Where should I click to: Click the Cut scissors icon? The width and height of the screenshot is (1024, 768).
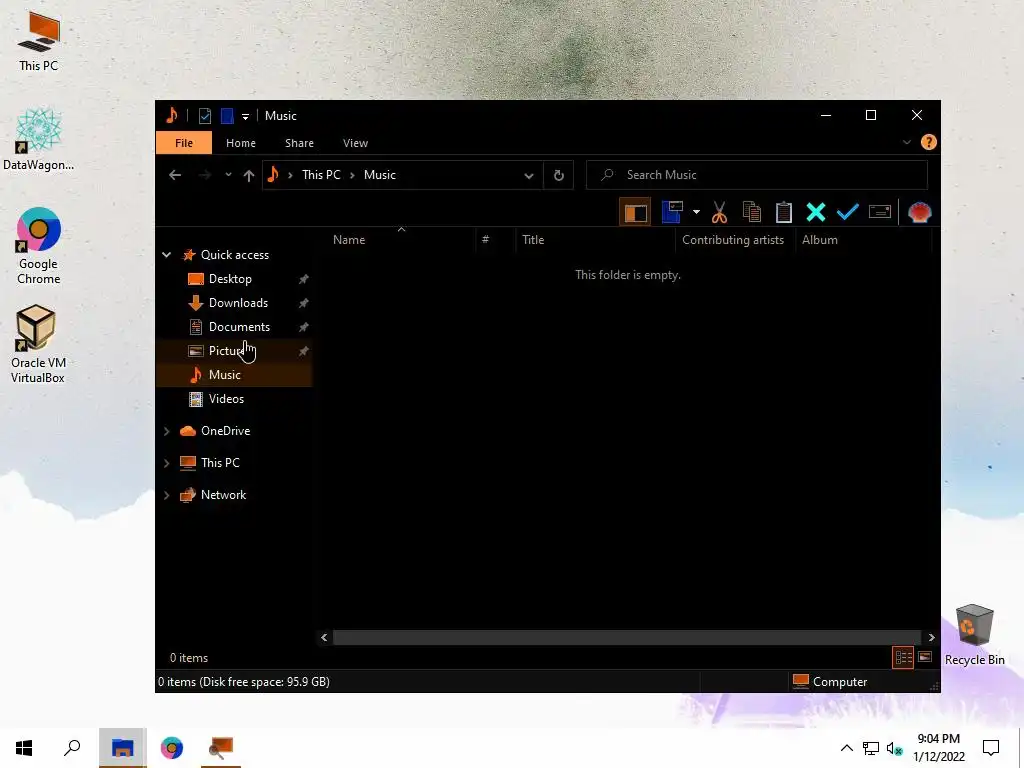point(719,212)
